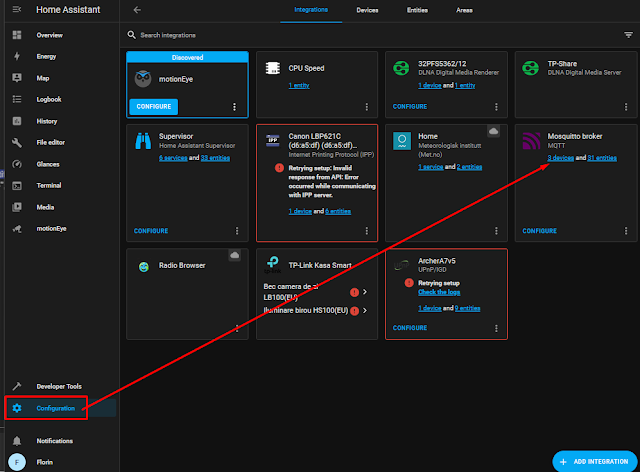Image resolution: width=640 pixels, height=472 pixels.
Task: Open Glances gauge icon in sidebar
Action: pyautogui.click(x=17, y=164)
